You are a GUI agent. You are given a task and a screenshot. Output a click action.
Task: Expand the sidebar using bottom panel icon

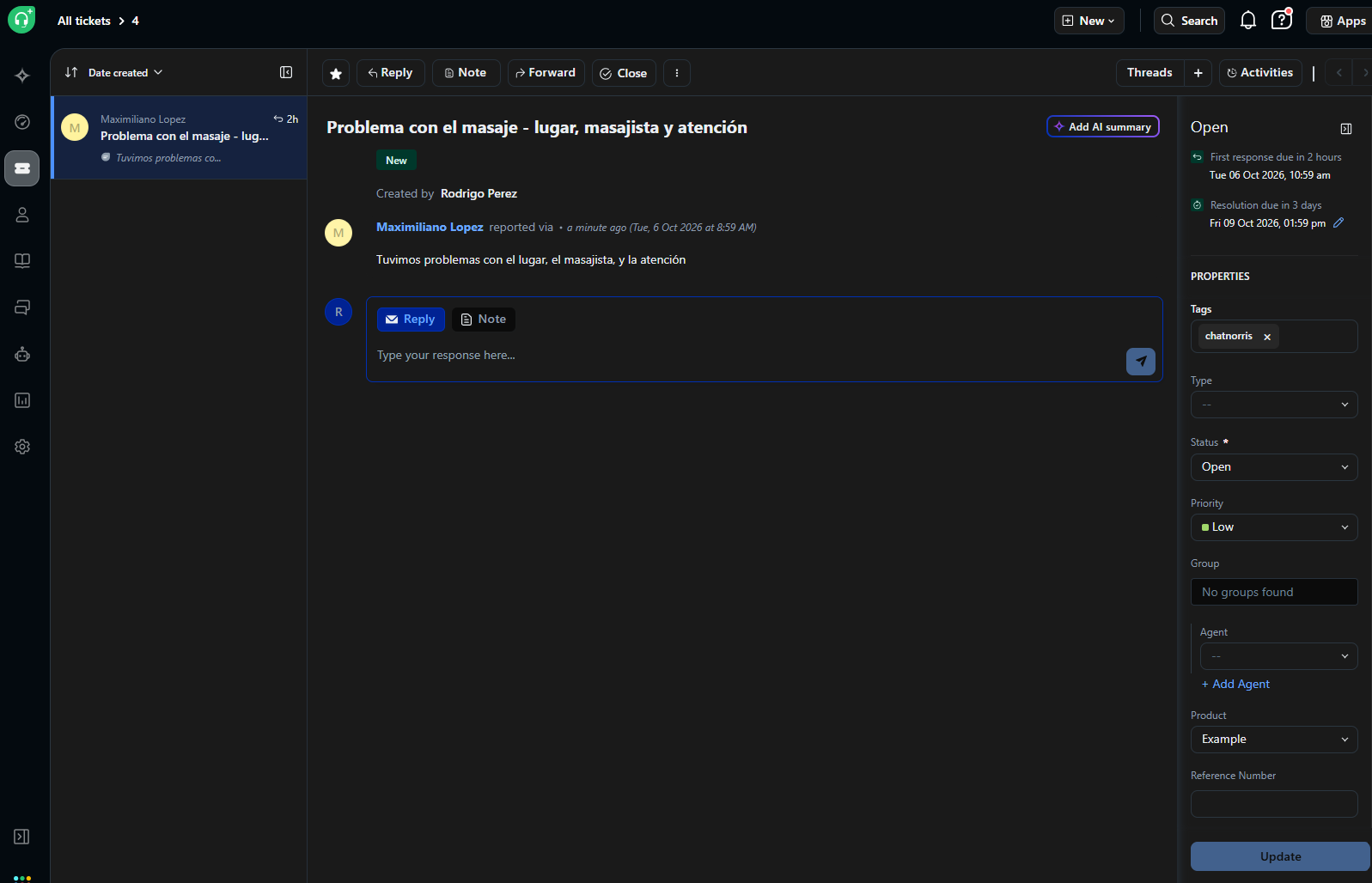22,837
